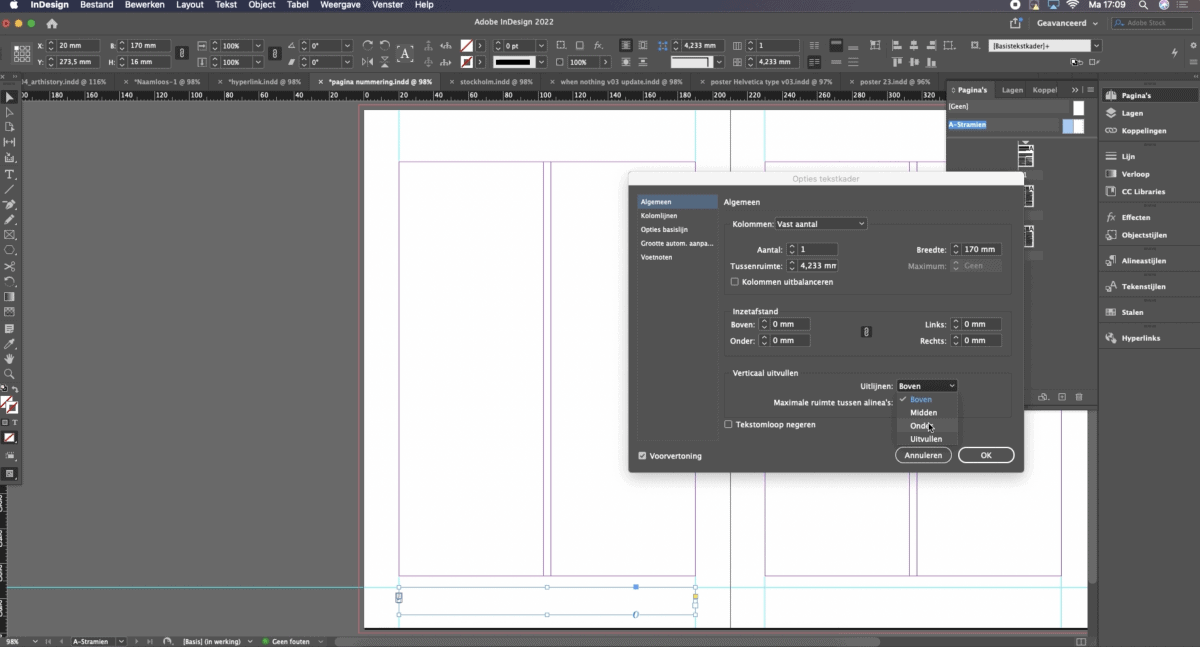Select the Kolomlijnen category in the dialog
1200x647 pixels.
click(660, 214)
